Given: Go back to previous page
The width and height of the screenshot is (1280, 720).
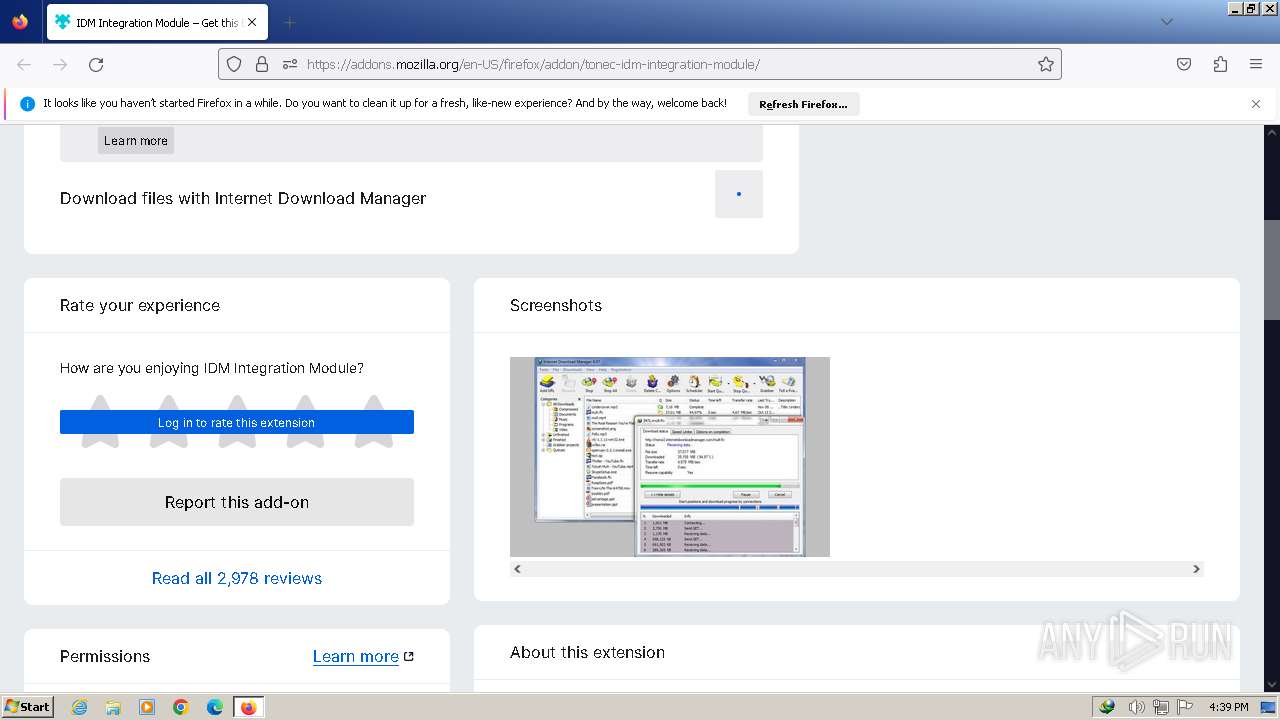Looking at the screenshot, I should (24, 64).
